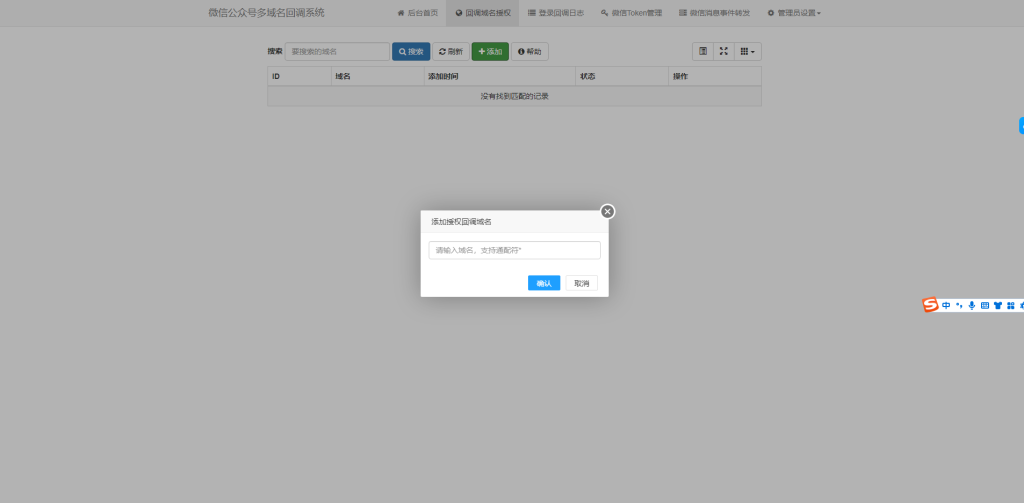Click the domain name input field in dialog
1024x503 pixels.
[514, 250]
